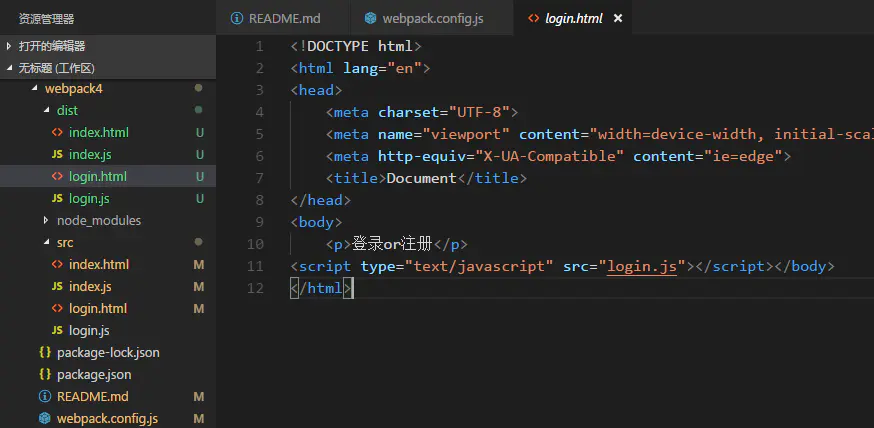This screenshot has width=874, height=428.
Task: Click the git status dot beside webpack4
Action: (198, 88)
